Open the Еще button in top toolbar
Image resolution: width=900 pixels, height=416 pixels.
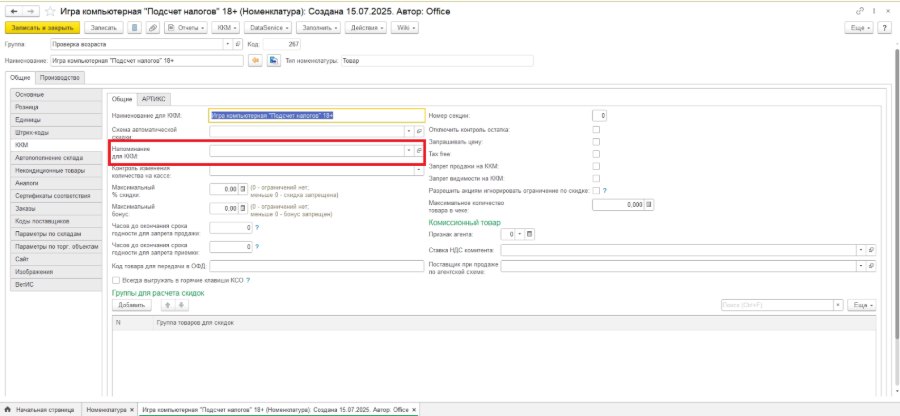tap(860, 28)
